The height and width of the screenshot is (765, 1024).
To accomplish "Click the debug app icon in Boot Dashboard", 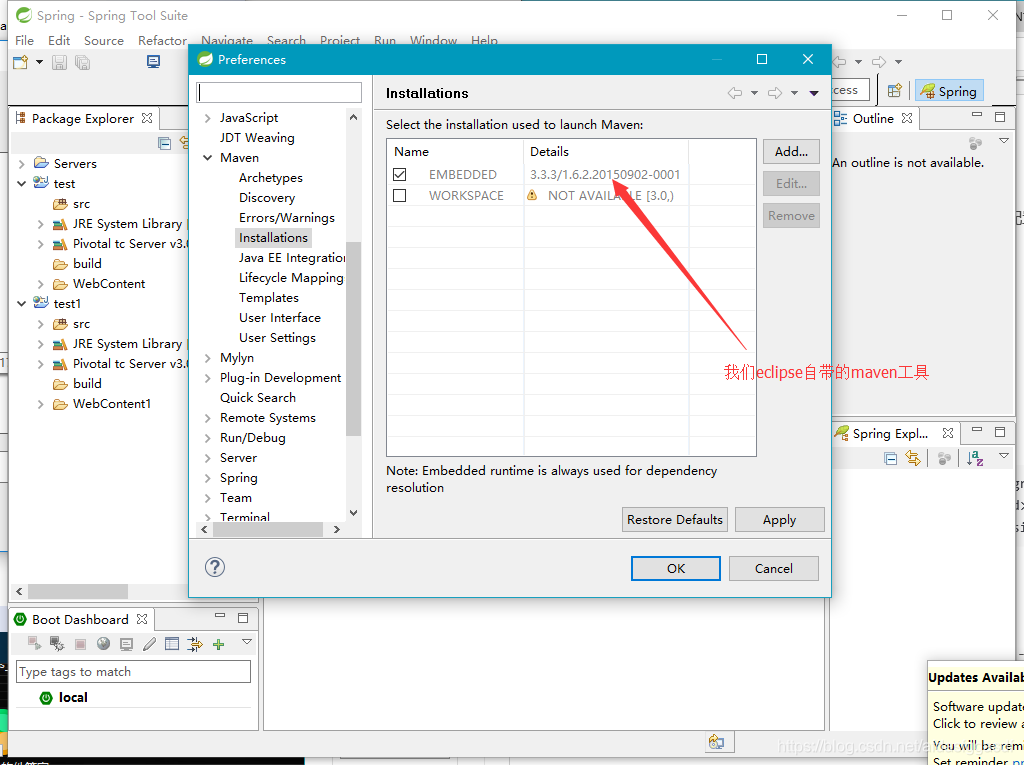I will 57,643.
